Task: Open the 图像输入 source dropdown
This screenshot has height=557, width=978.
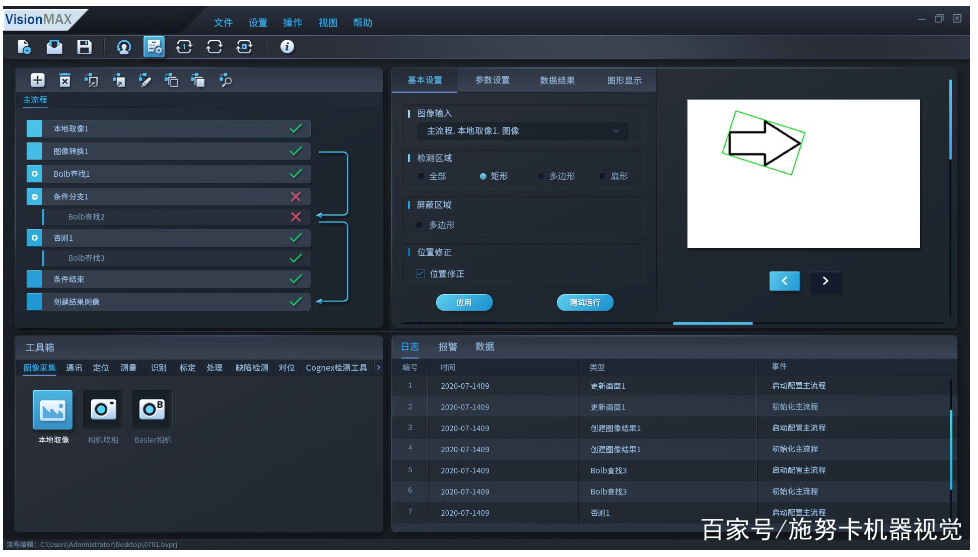Action: pos(521,131)
